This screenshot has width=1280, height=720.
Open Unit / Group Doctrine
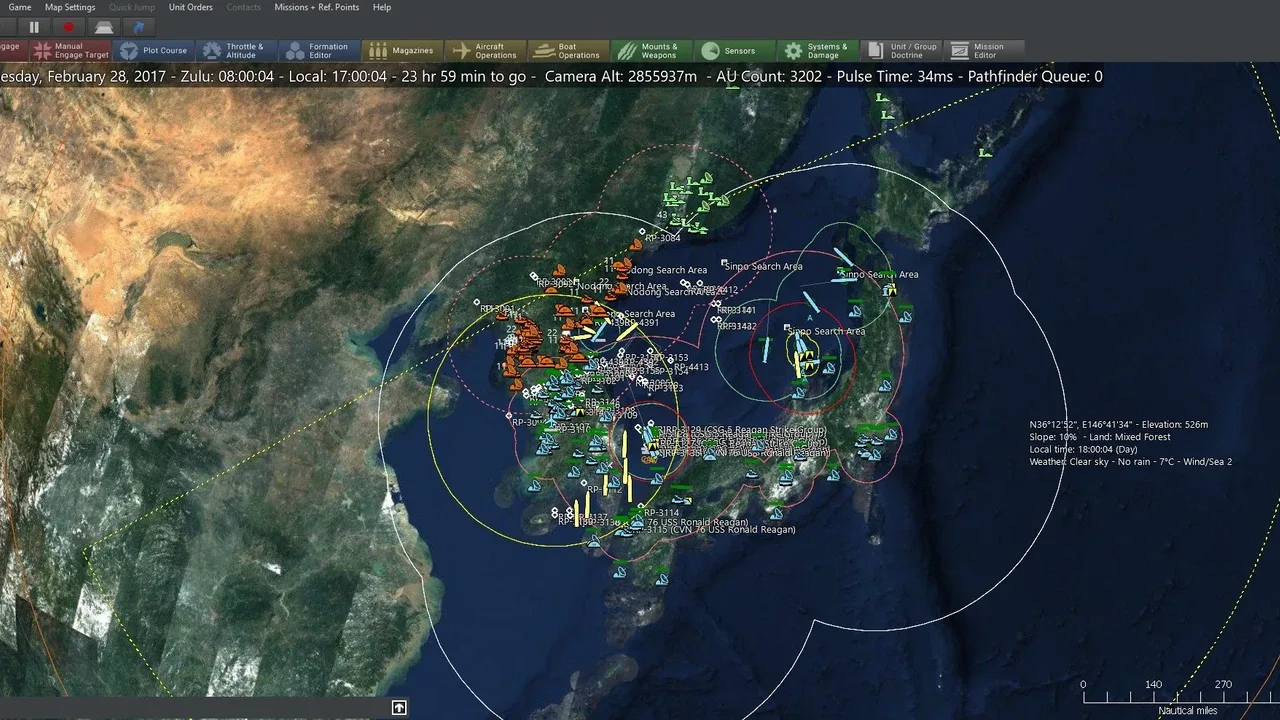point(900,50)
